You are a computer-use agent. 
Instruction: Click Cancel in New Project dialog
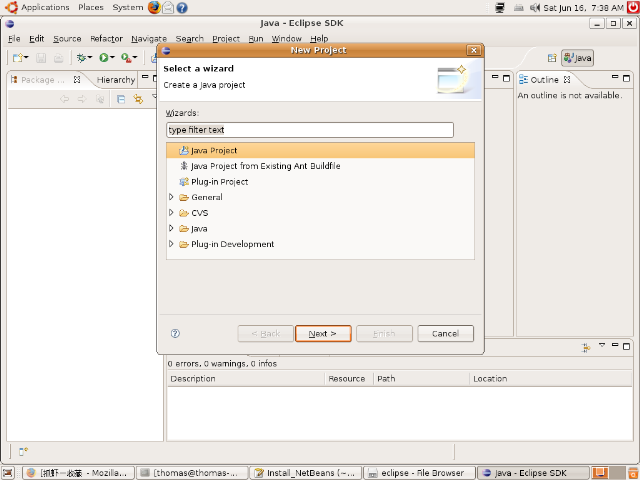pos(445,333)
